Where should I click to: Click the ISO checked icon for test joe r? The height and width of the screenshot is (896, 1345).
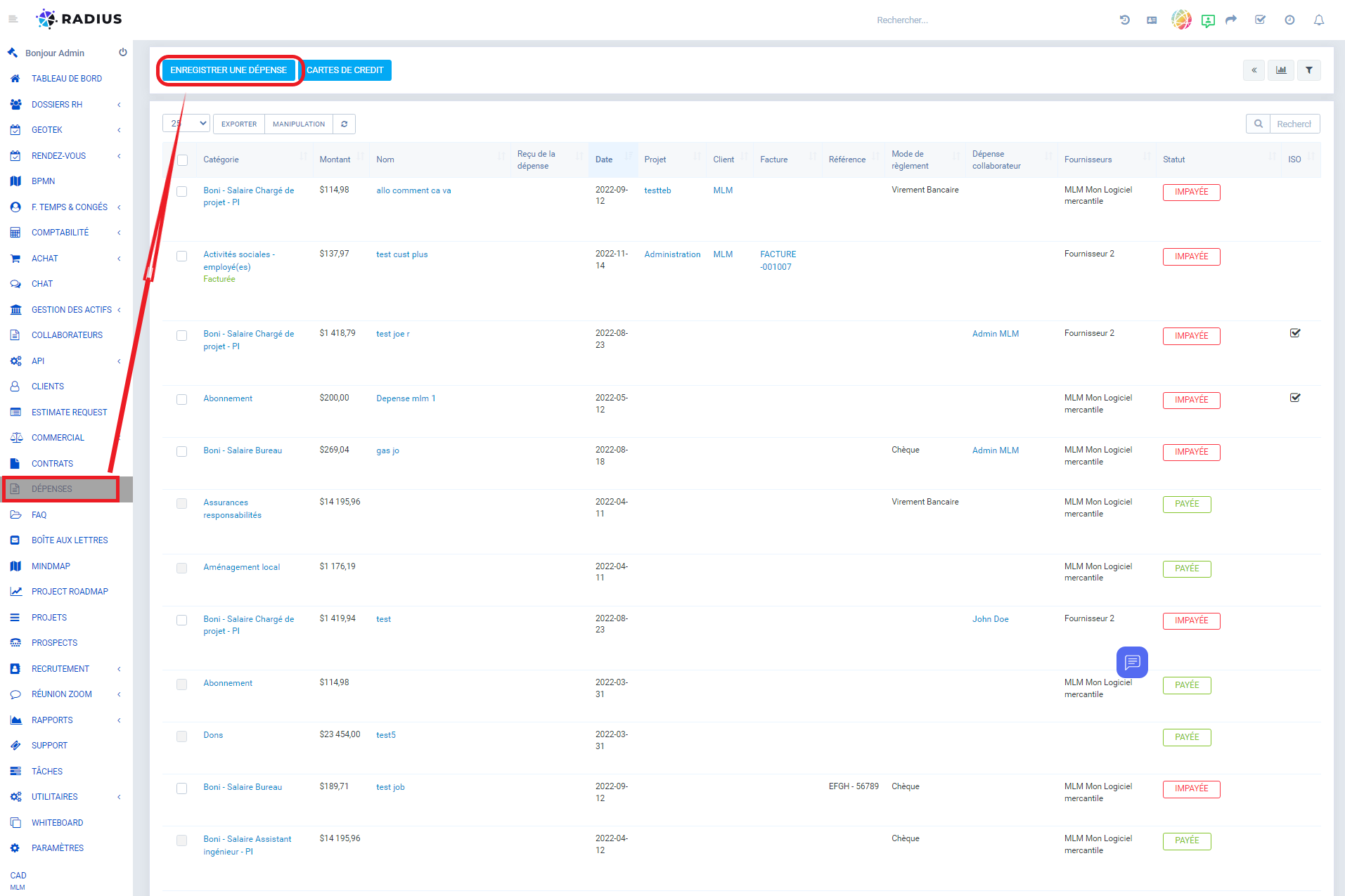[1295, 333]
